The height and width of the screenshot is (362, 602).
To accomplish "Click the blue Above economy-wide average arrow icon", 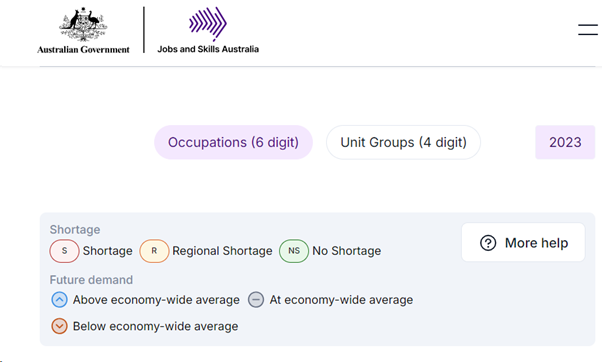I will click(59, 300).
